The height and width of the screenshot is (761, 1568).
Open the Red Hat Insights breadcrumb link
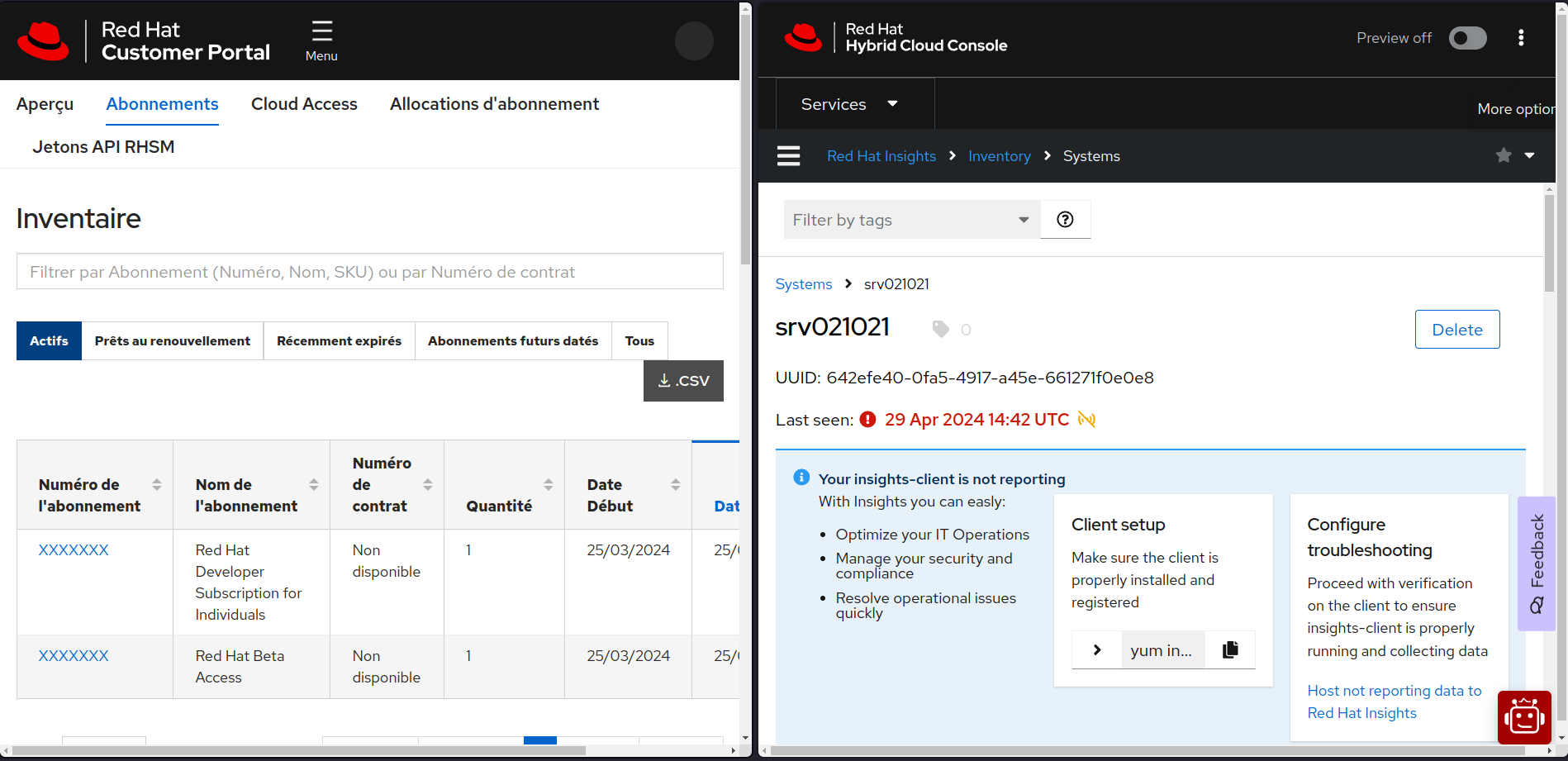[881, 156]
